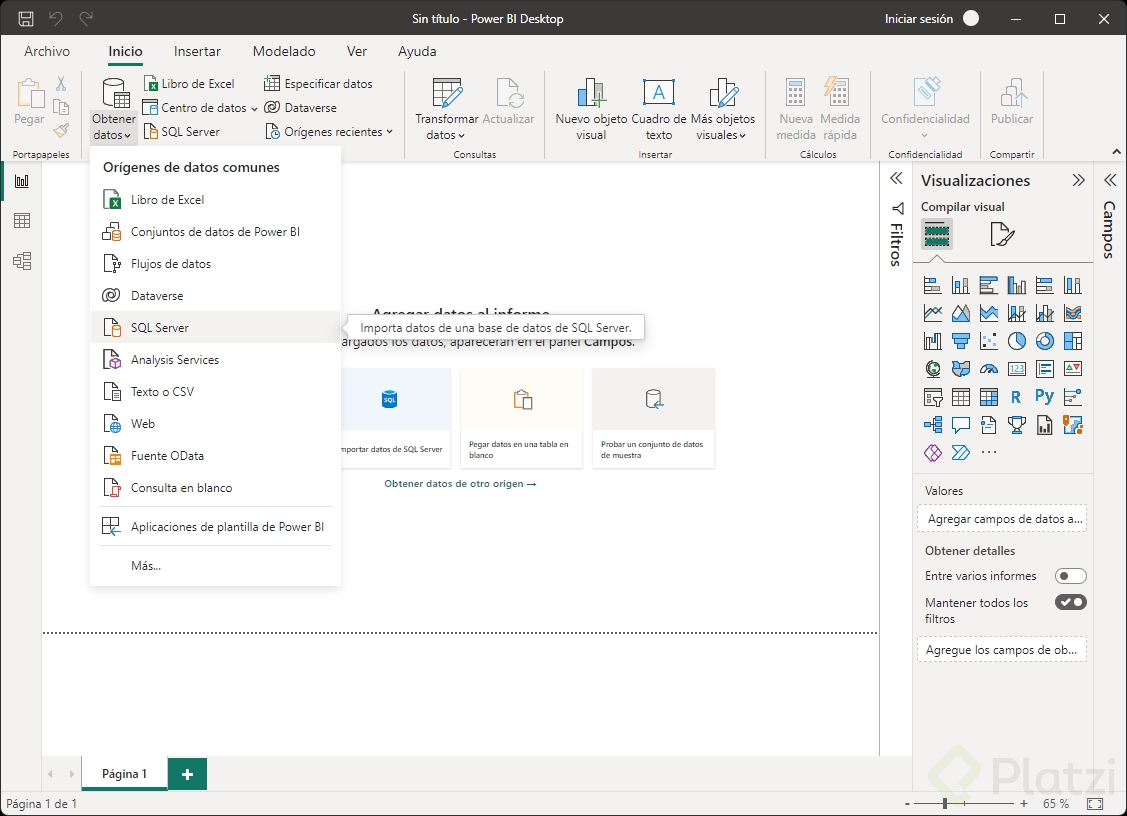1127x816 pixels.
Task: Select the Scatter chart visualization icon
Action: click(988, 341)
